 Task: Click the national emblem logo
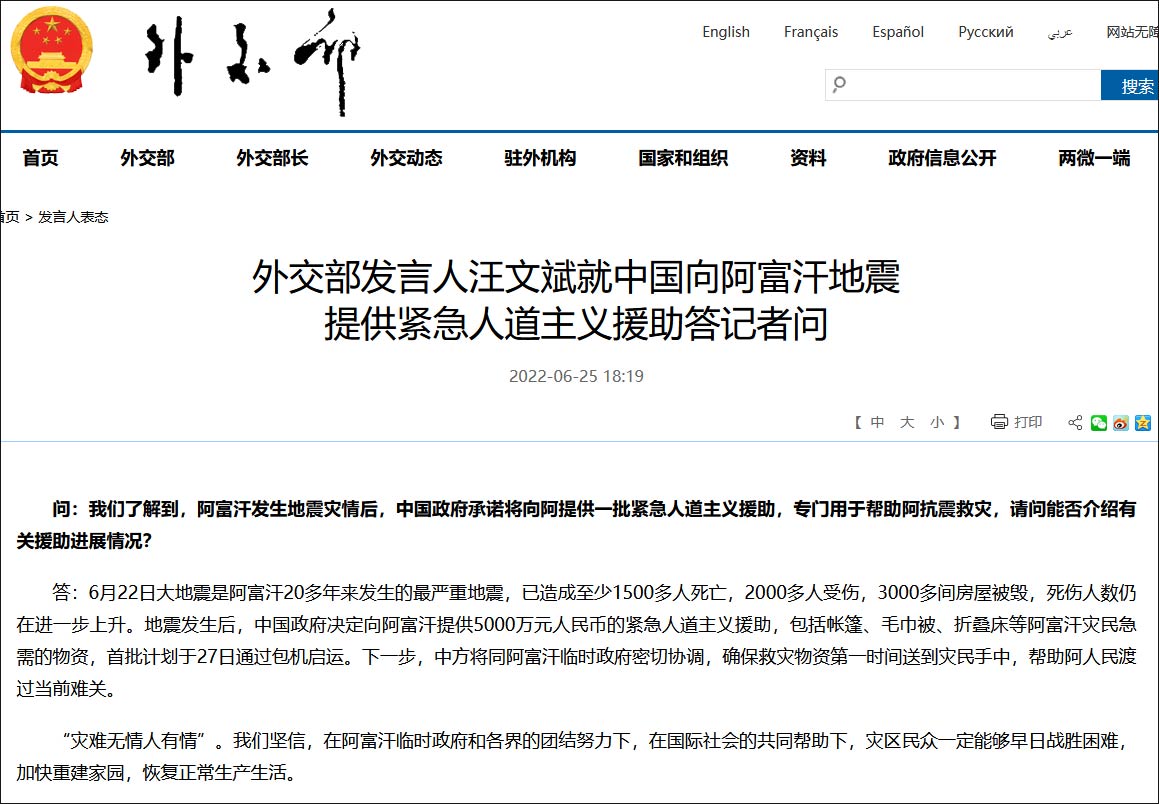tap(51, 52)
